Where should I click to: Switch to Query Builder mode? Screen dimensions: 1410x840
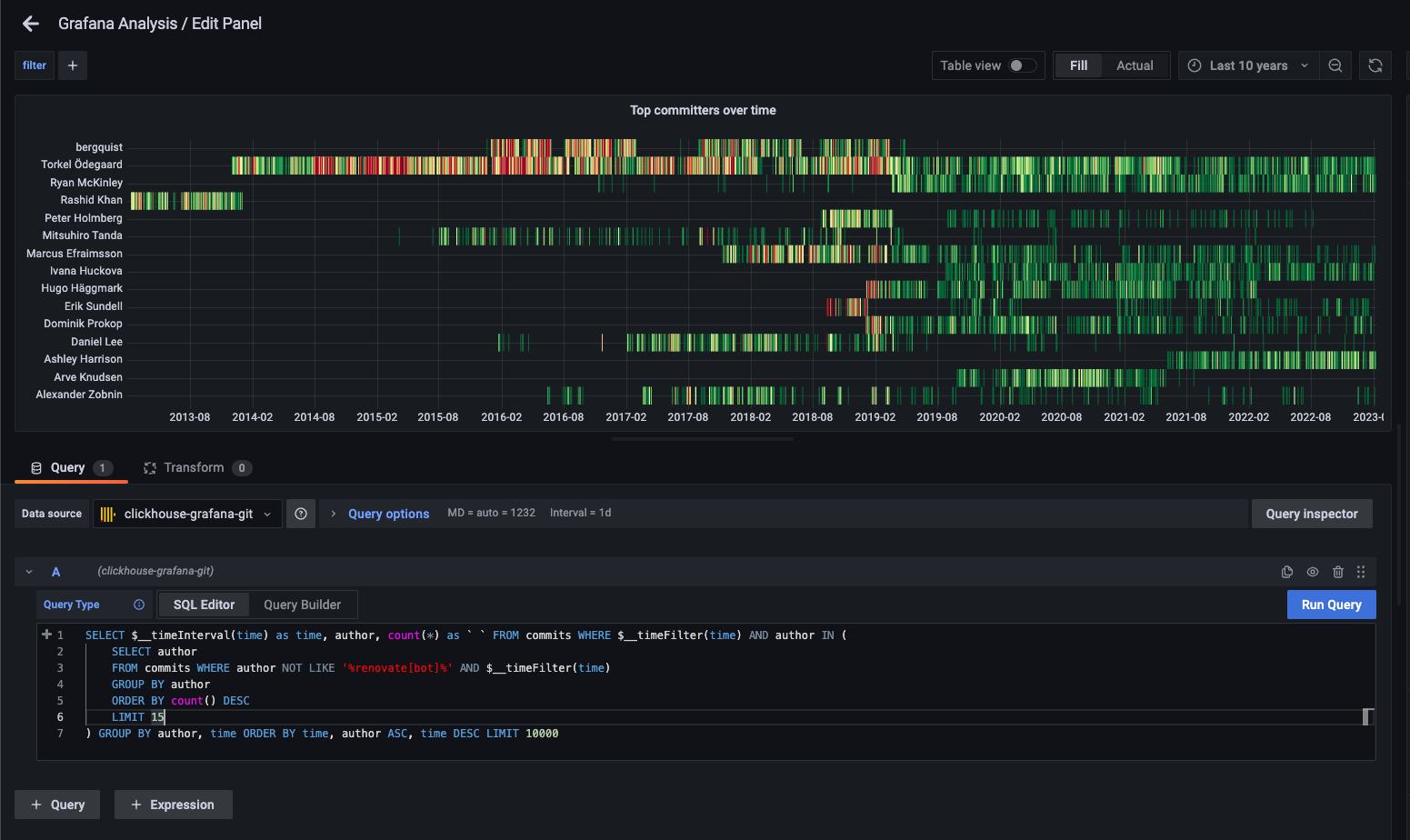302,605
